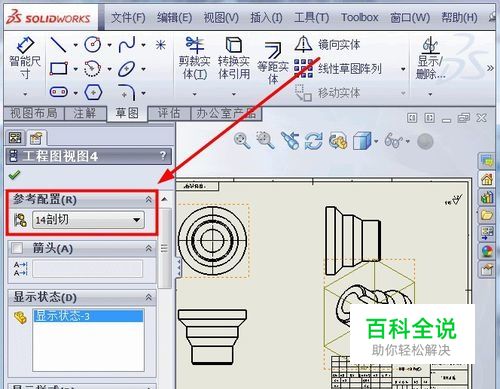The height and width of the screenshot is (389, 500).
Task: Switch to 视图布局 tab
Action: pyautogui.click(x=34, y=114)
